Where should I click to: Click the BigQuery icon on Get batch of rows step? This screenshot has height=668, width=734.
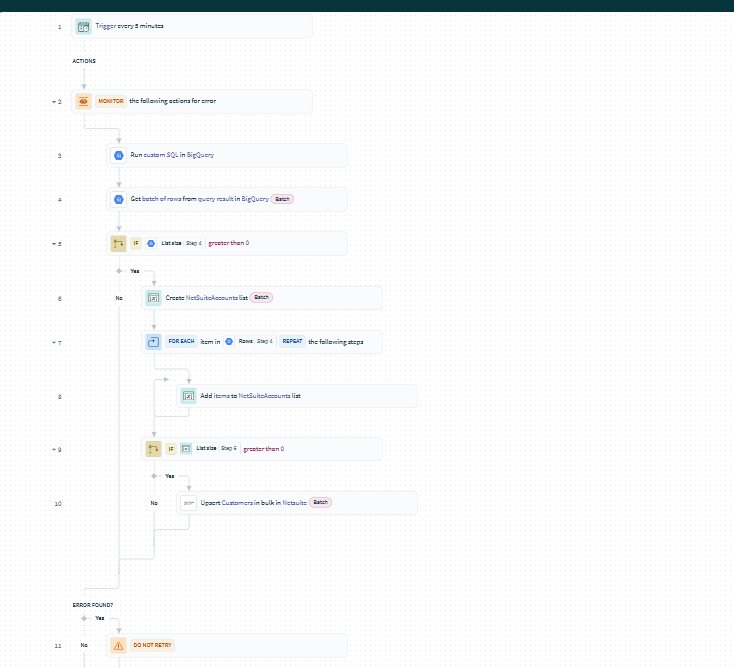118,199
